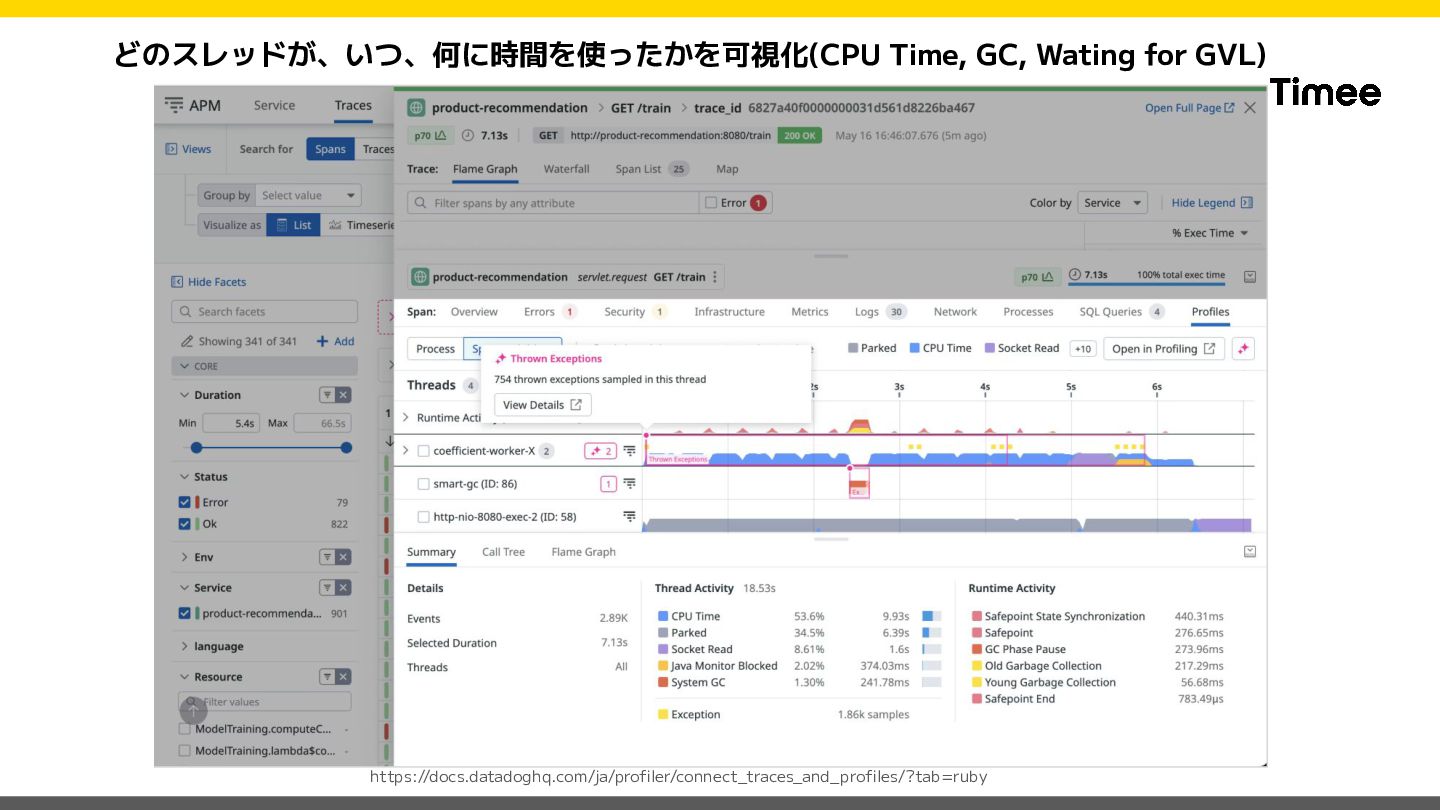Click the +10 more legend button
1440x810 pixels.
coord(1083,349)
